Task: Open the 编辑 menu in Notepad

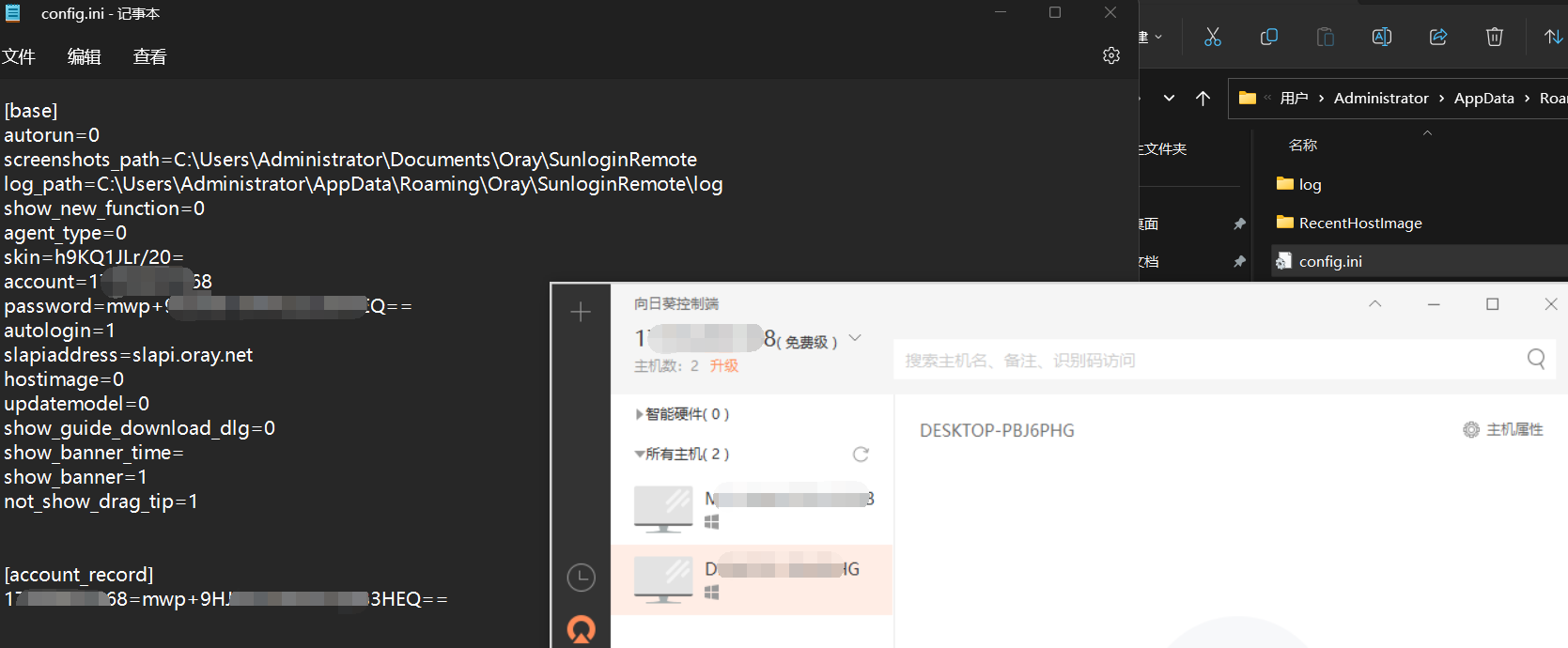Action: coord(85,56)
